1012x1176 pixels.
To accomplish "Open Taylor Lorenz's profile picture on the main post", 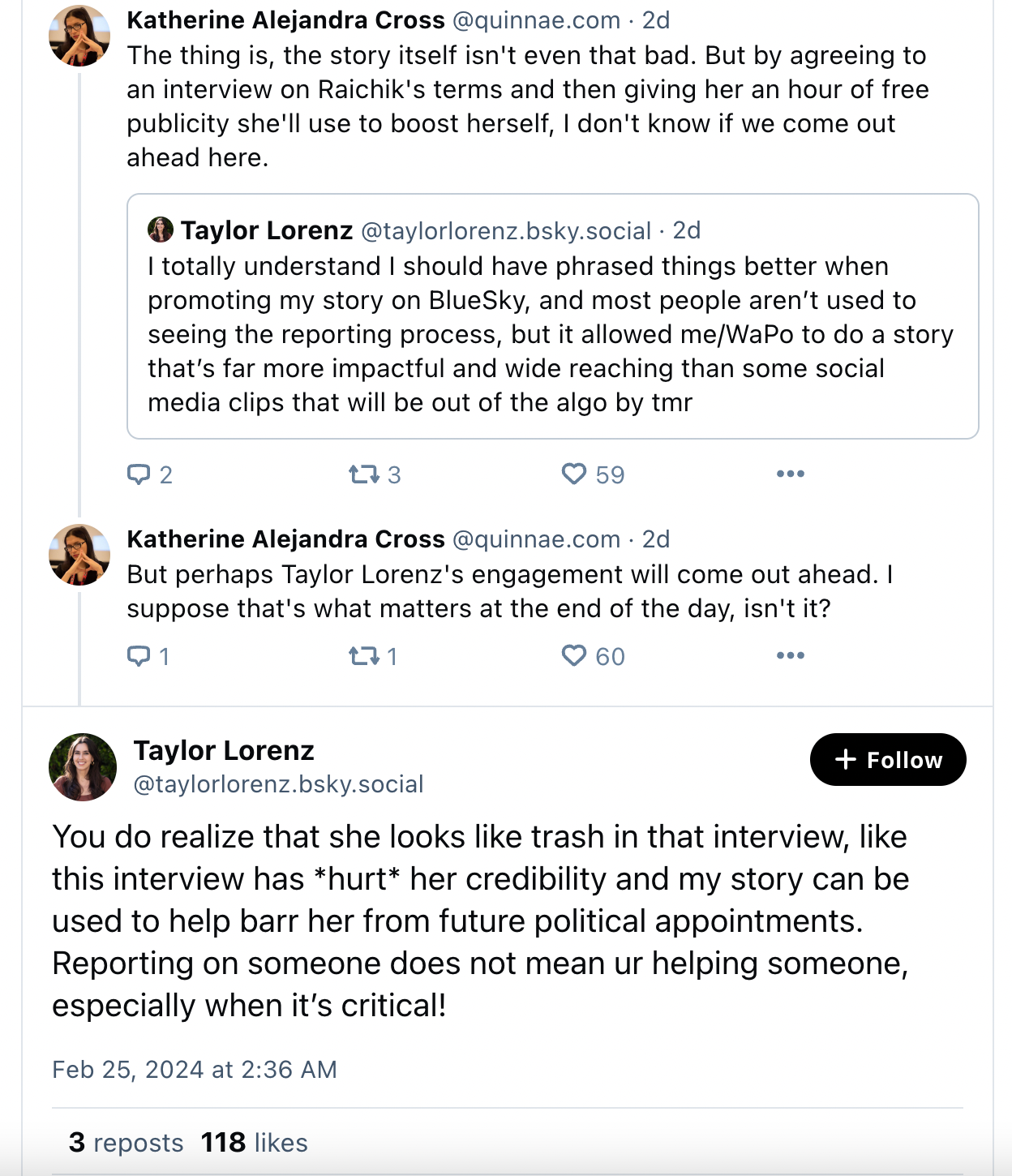I will (81, 766).
